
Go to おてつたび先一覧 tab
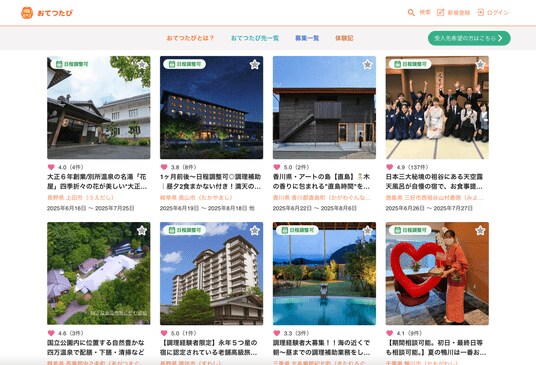tap(255, 38)
